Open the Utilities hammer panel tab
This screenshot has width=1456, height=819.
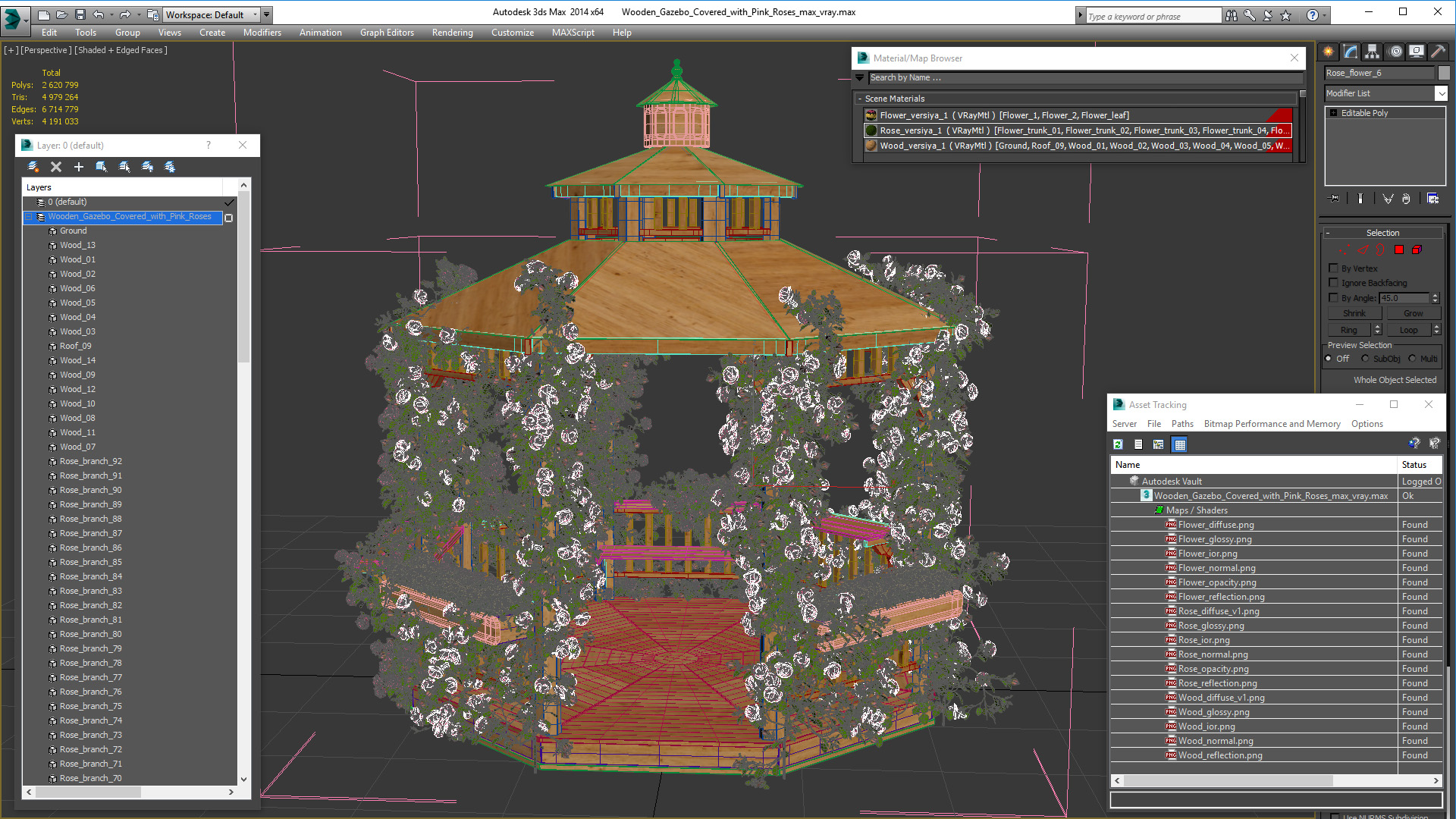pos(1438,52)
